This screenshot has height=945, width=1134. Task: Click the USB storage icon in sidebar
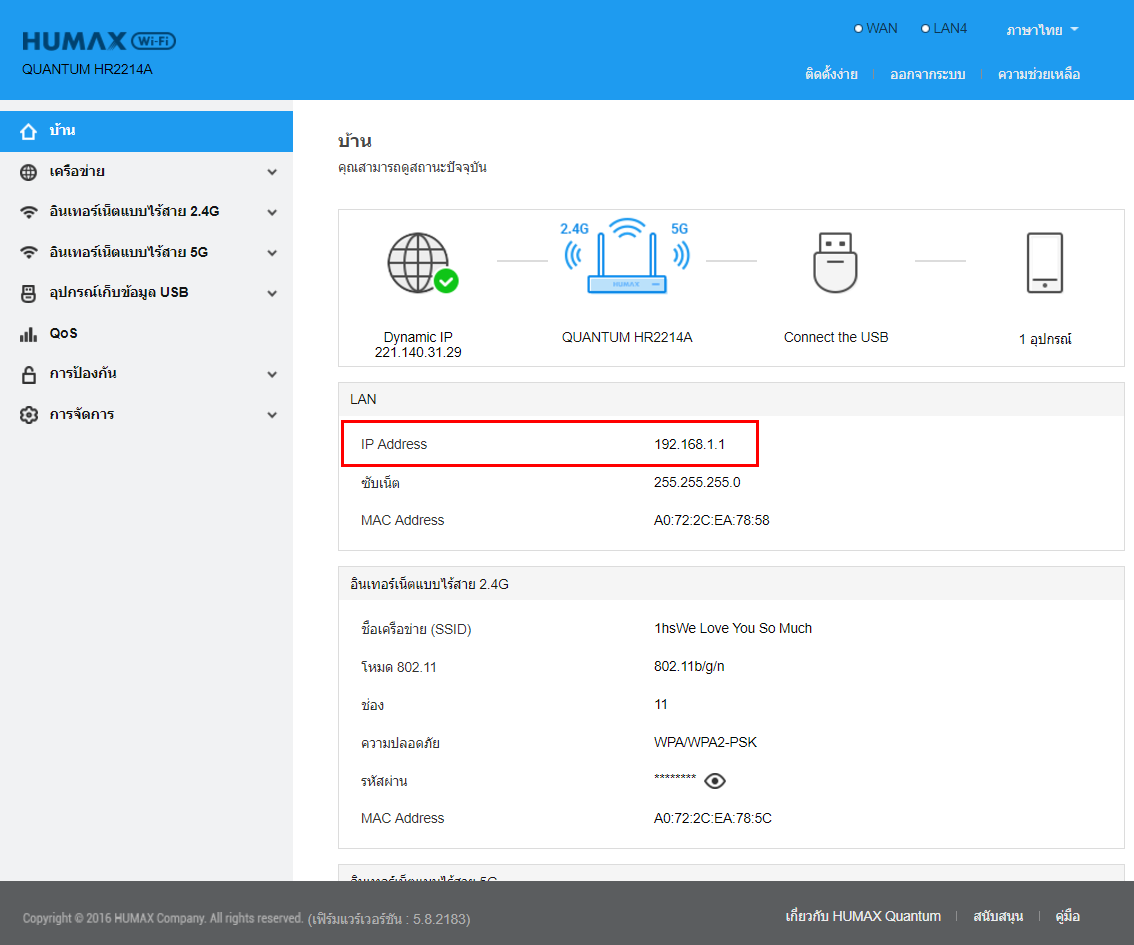pos(28,294)
